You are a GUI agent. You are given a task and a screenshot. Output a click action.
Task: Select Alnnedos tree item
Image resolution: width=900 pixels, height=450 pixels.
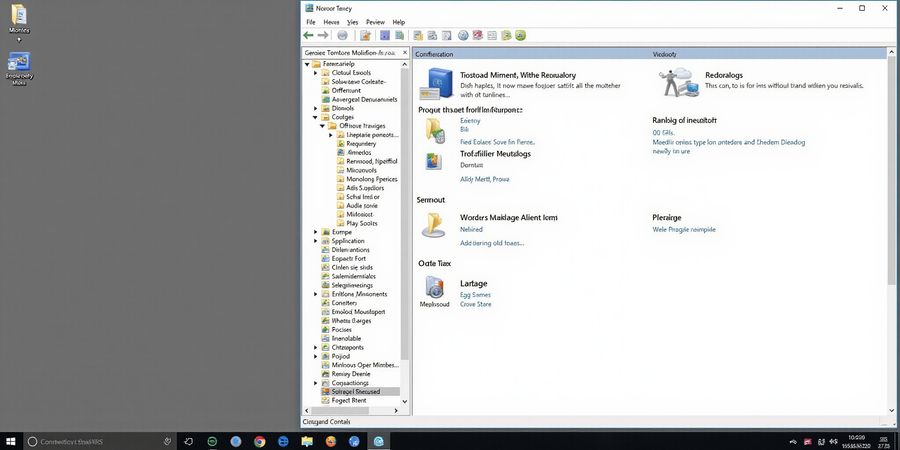(359, 153)
